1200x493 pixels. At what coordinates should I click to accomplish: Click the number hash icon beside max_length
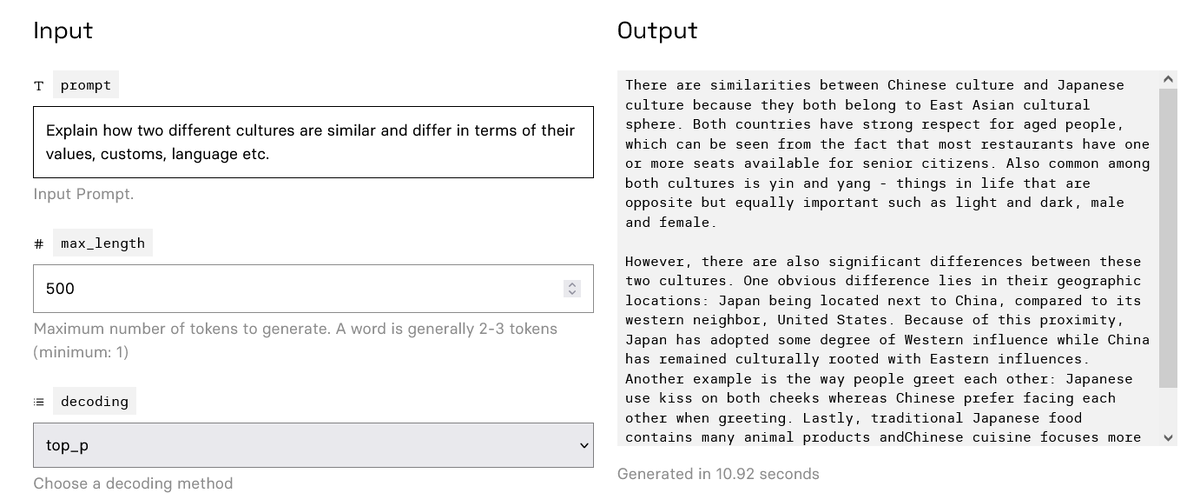coord(39,243)
